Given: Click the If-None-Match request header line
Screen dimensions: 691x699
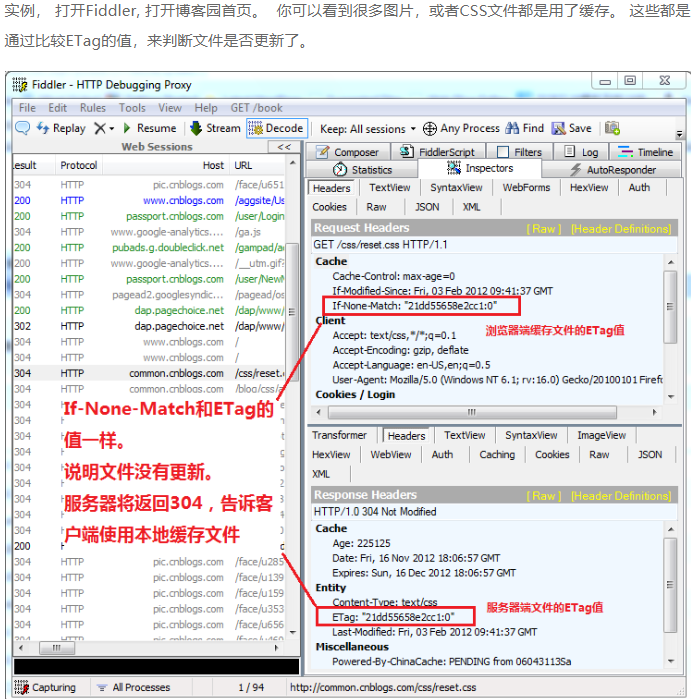Looking at the screenshot, I should (x=415, y=306).
